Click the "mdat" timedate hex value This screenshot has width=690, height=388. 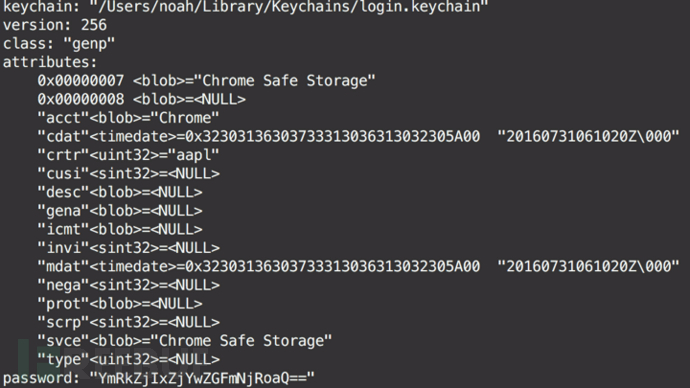click(333, 267)
